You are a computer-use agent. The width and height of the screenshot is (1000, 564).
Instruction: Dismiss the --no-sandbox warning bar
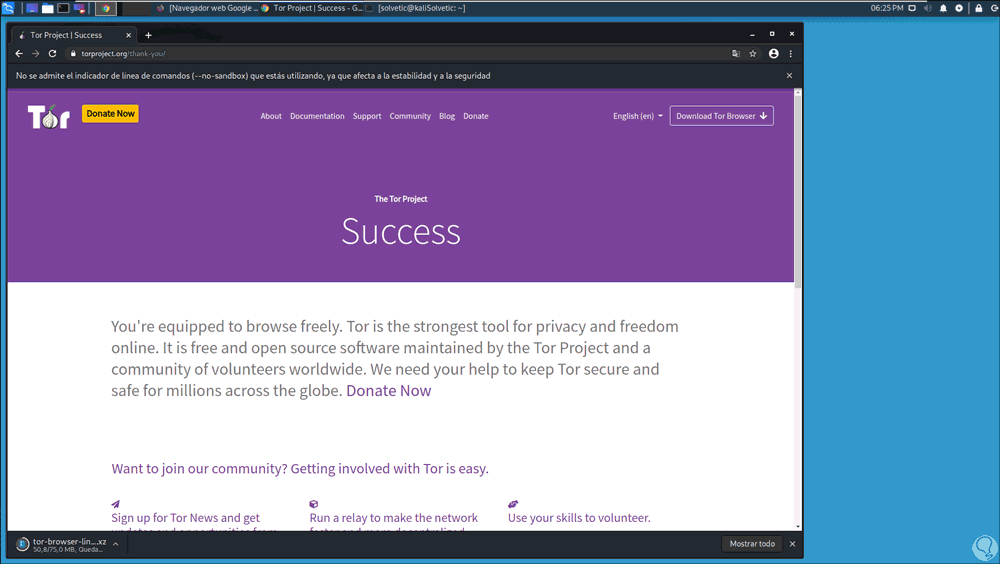(x=790, y=75)
